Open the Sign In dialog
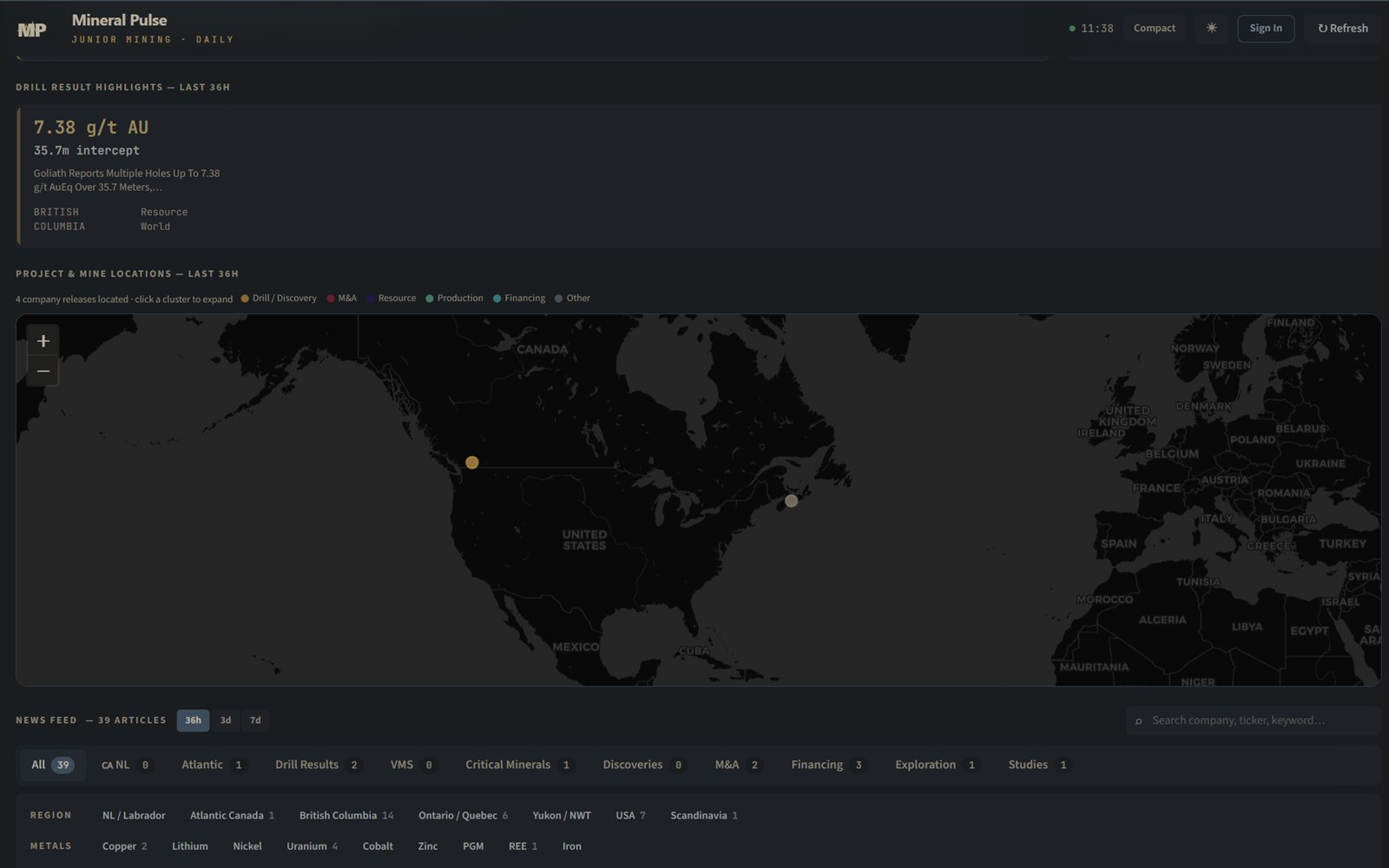Screen dimensions: 1389x868 pyautogui.click(x=1266, y=28)
